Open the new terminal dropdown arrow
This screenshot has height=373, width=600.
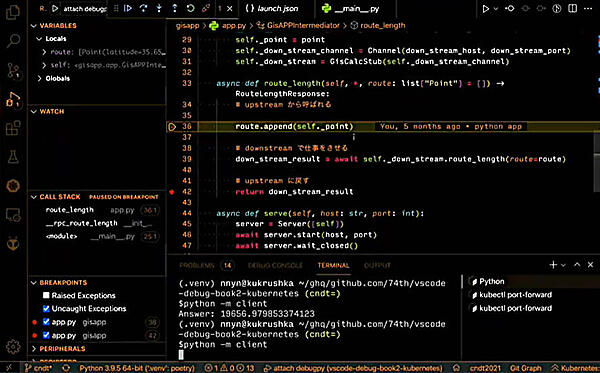pos(563,265)
